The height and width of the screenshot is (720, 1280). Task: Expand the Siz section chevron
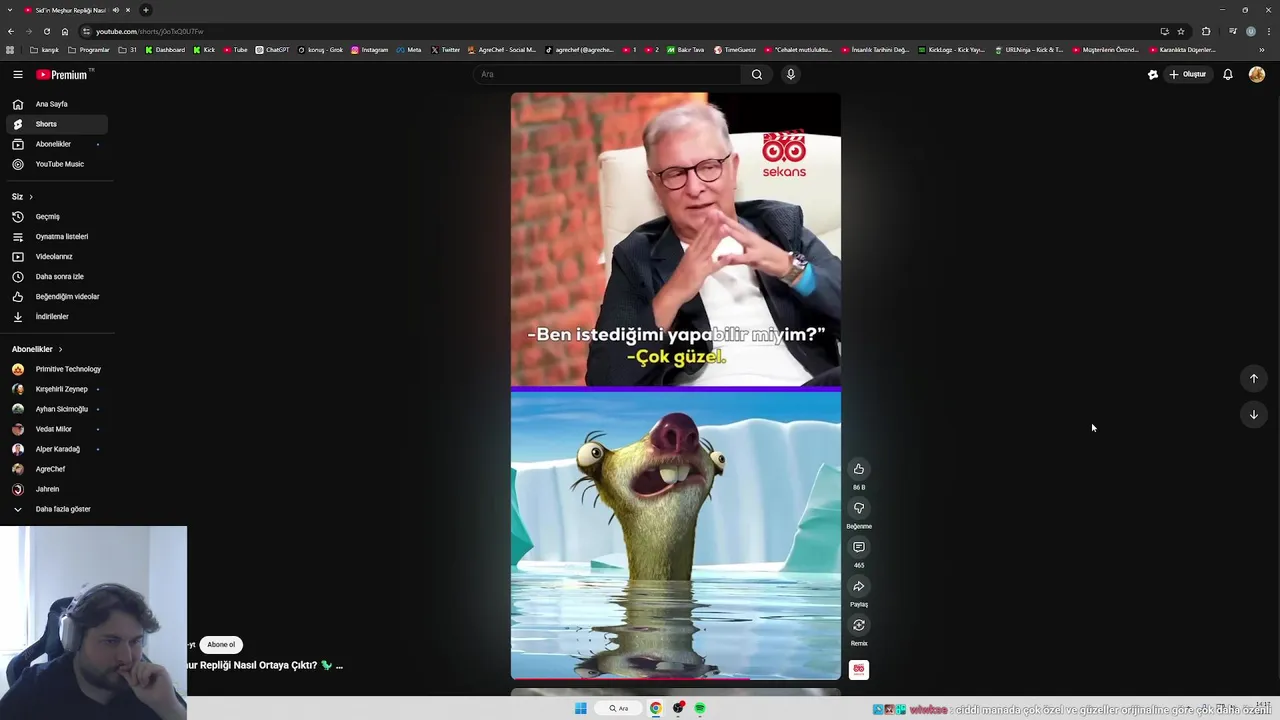[x=31, y=197]
